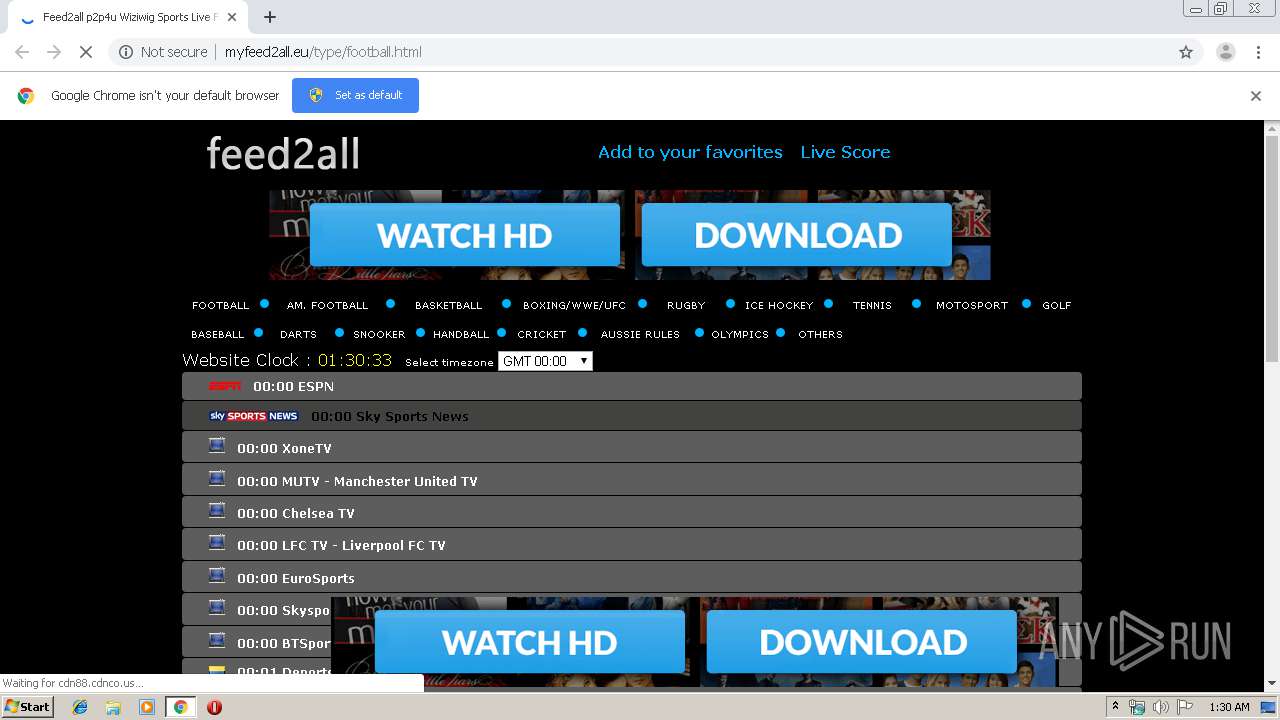
Task: Click the bottom WATCH HD button
Action: point(530,642)
